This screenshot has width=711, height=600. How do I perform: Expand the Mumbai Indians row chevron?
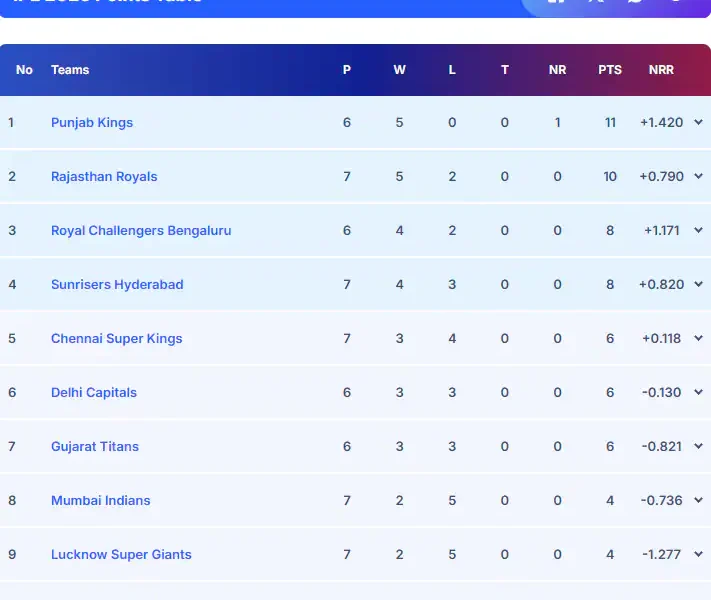tap(698, 500)
